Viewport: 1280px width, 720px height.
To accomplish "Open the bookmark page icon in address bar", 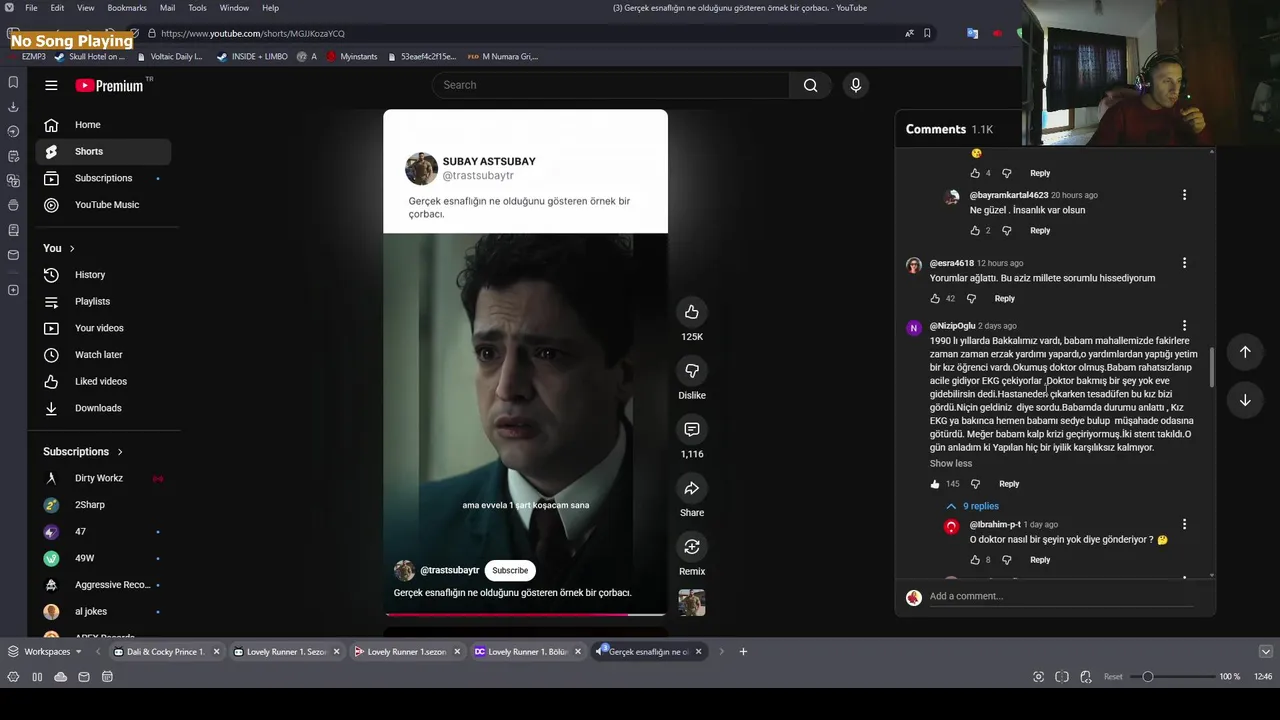I will 927,33.
